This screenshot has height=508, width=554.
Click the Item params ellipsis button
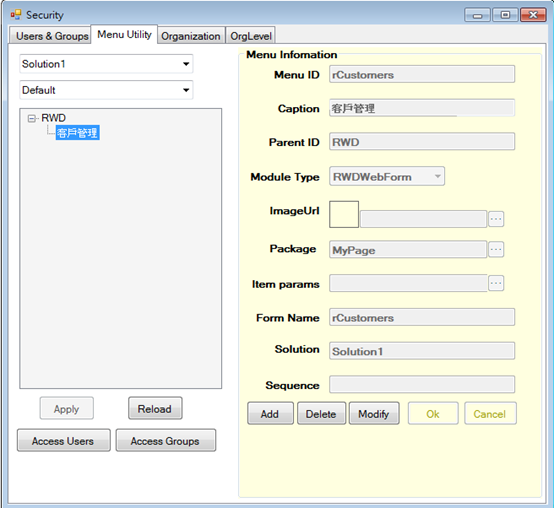point(496,283)
